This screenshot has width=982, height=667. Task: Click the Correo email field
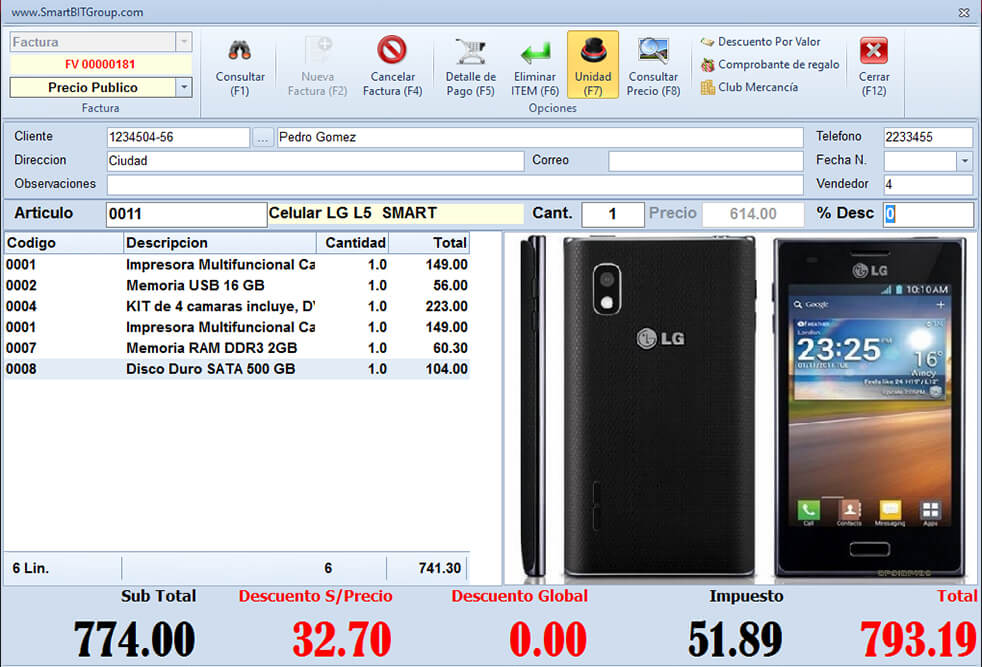point(705,161)
